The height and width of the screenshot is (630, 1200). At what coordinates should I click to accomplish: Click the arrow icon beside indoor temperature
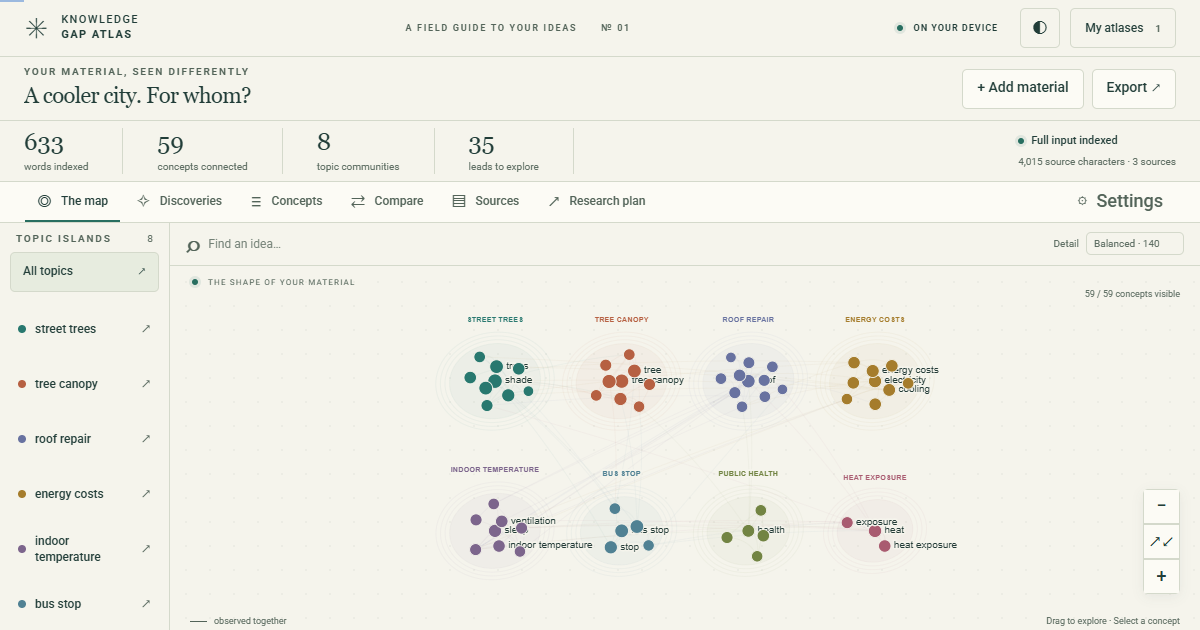coord(146,548)
